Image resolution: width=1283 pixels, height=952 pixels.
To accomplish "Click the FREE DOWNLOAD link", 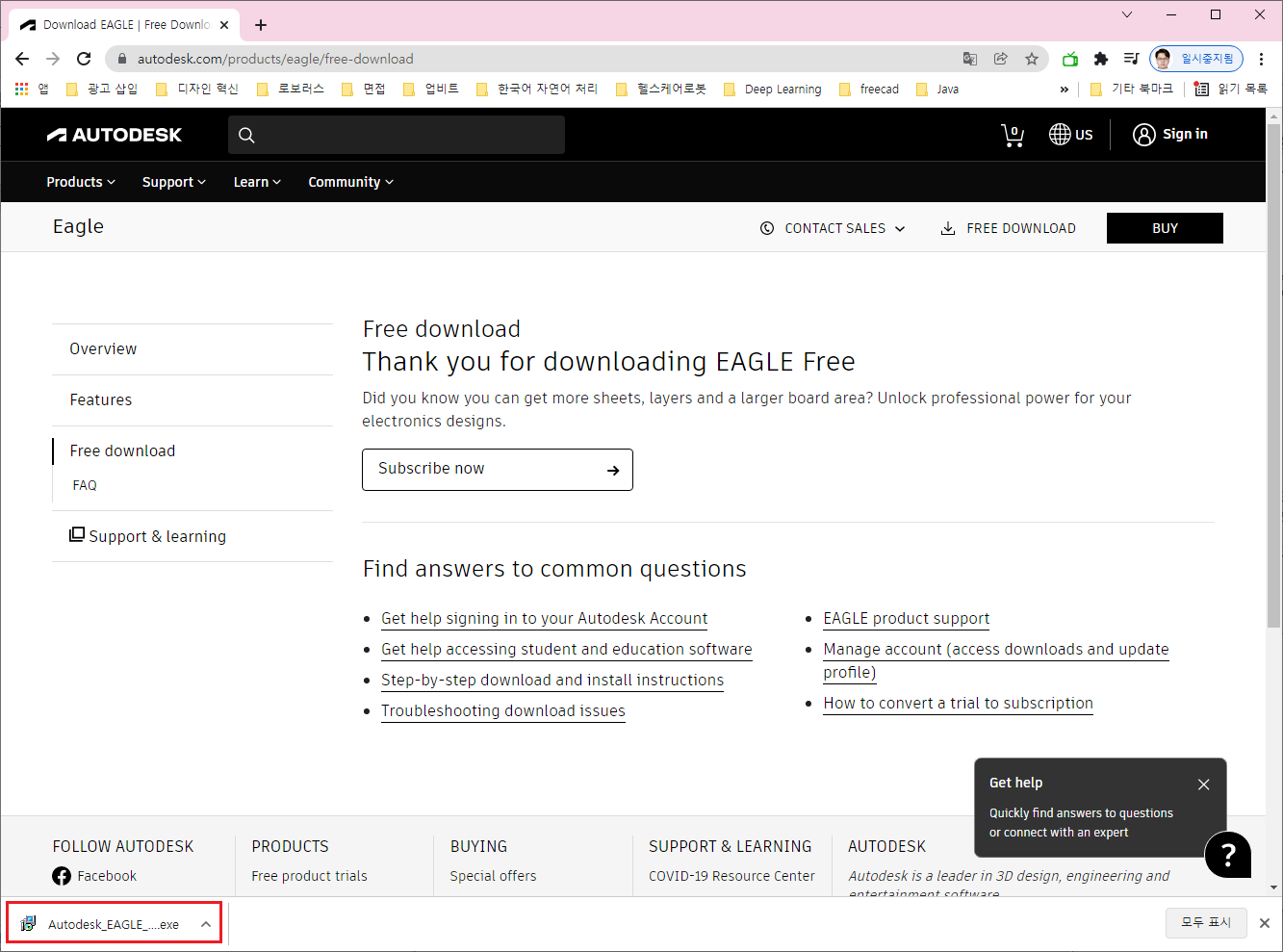I will [x=1008, y=228].
